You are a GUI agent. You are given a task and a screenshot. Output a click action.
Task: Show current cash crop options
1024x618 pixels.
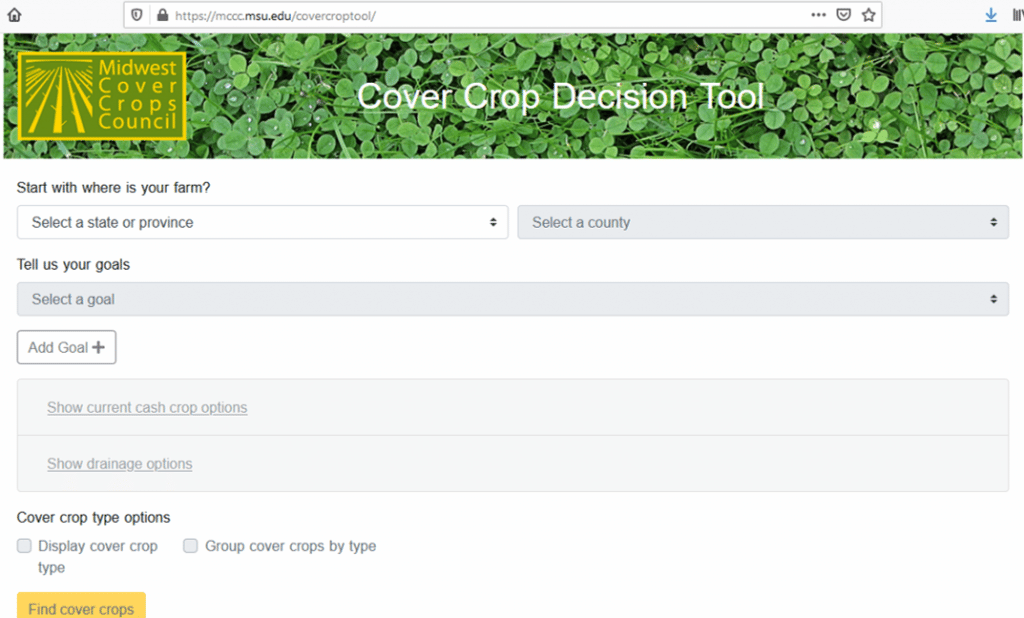[147, 408]
